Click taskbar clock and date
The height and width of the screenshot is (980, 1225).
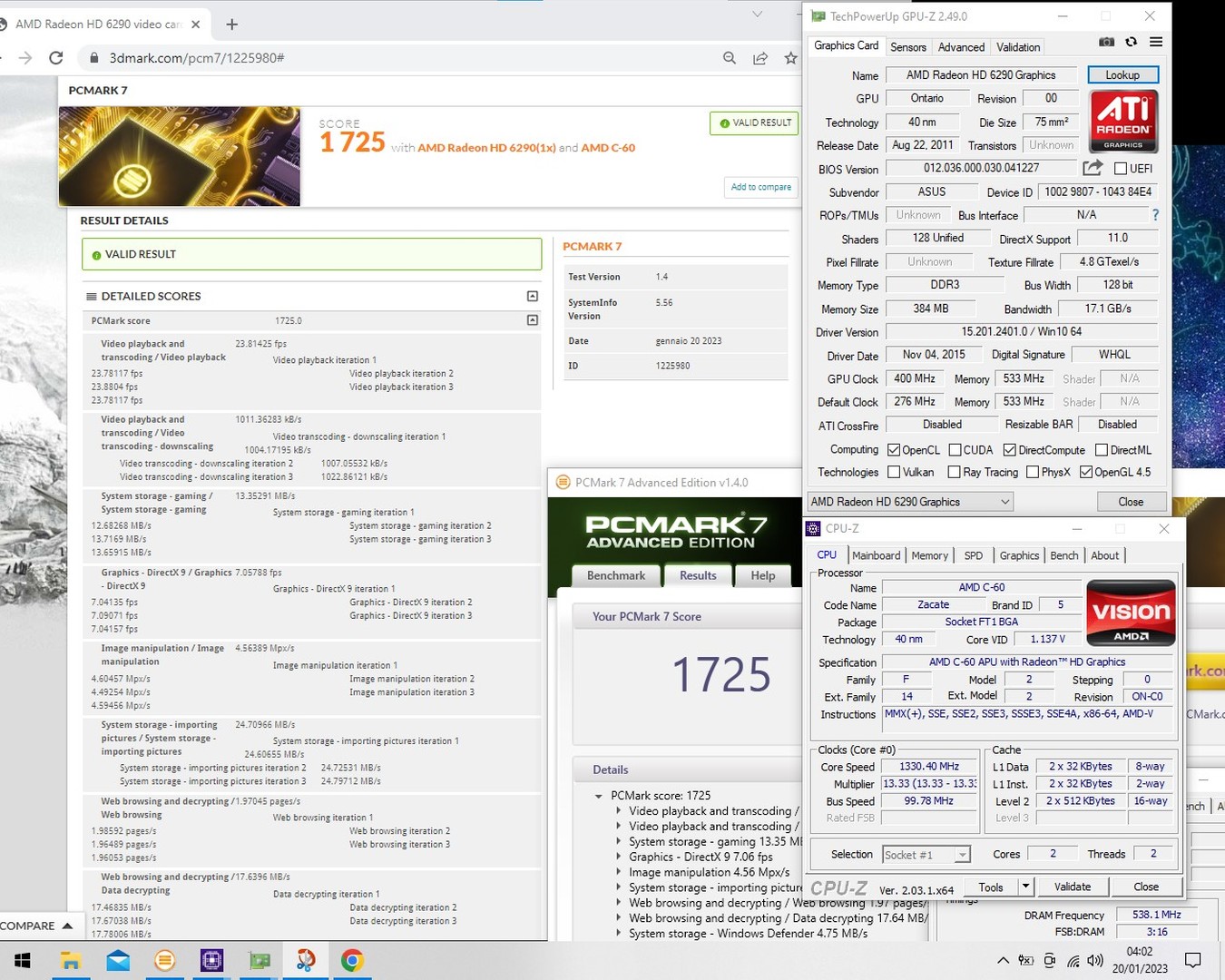(1140, 960)
